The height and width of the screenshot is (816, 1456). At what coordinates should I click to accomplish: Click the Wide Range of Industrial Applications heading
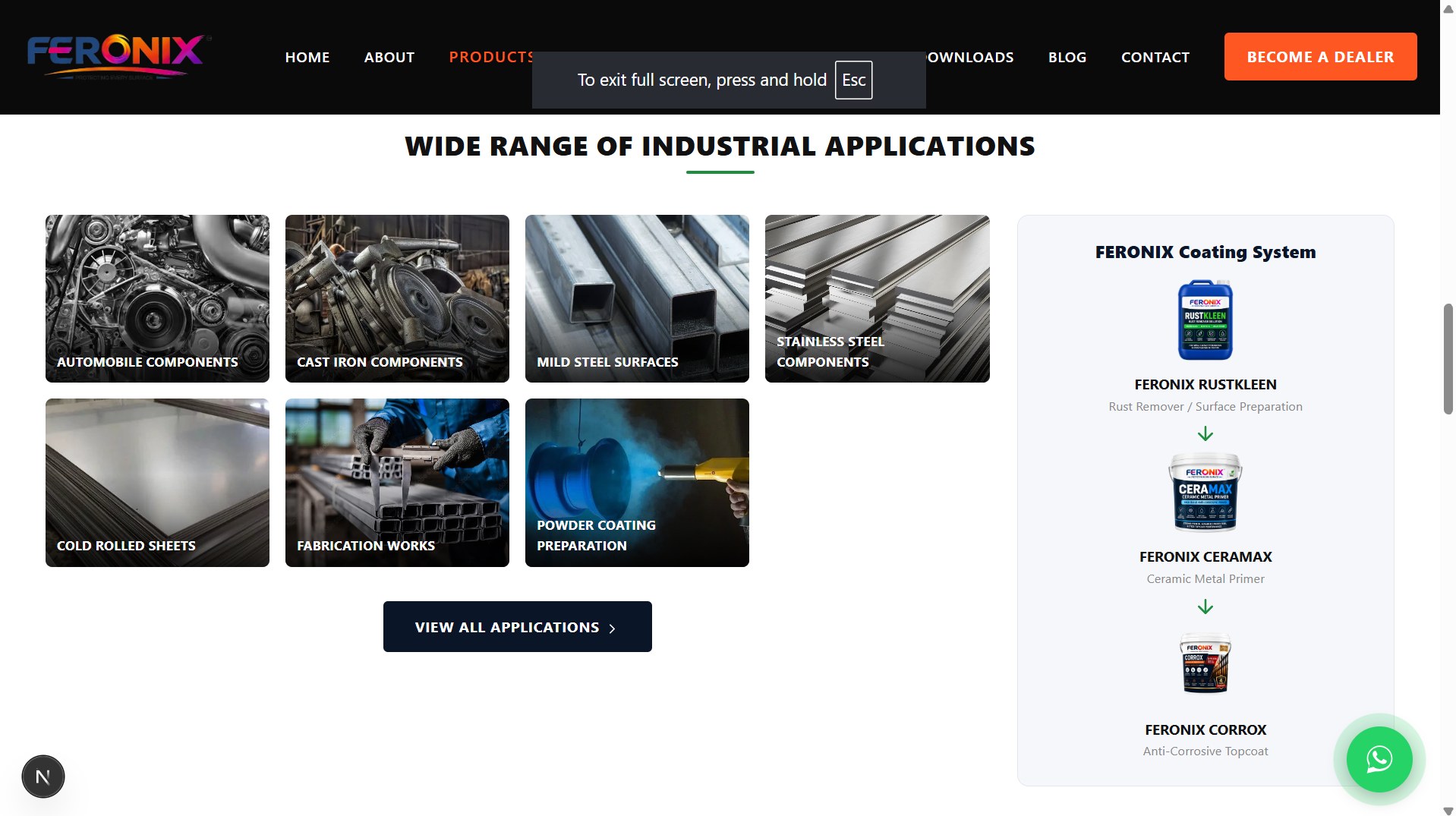[x=720, y=146]
